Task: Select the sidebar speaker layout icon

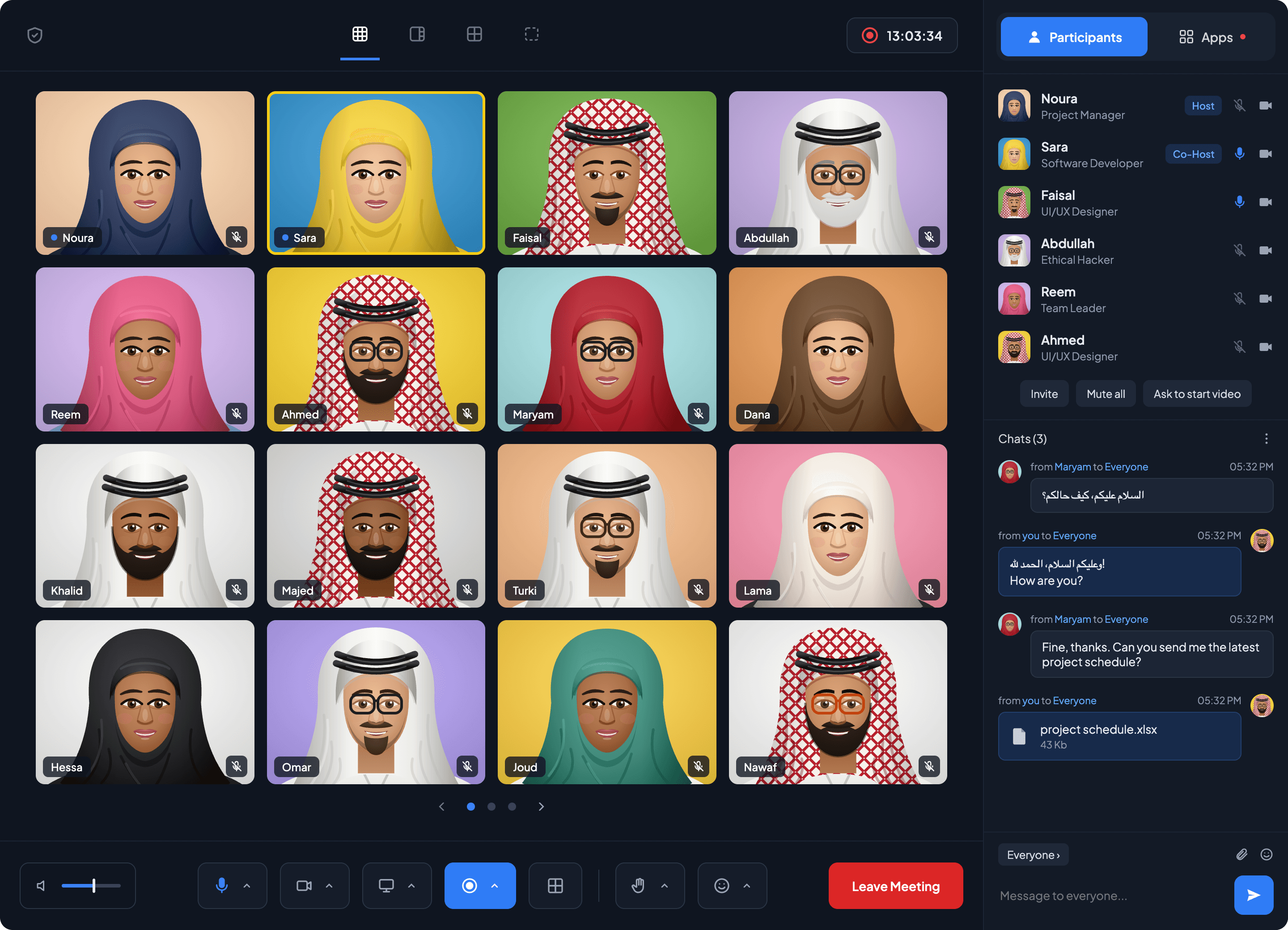Action: coord(417,34)
